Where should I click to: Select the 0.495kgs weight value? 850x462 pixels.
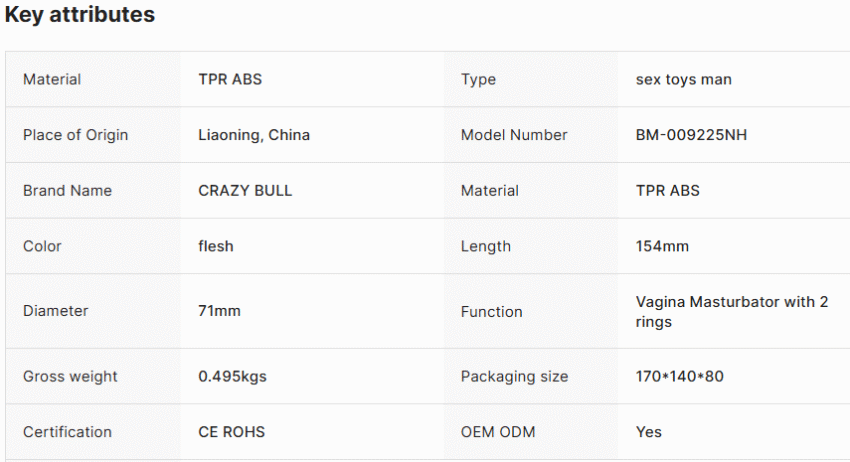(233, 376)
